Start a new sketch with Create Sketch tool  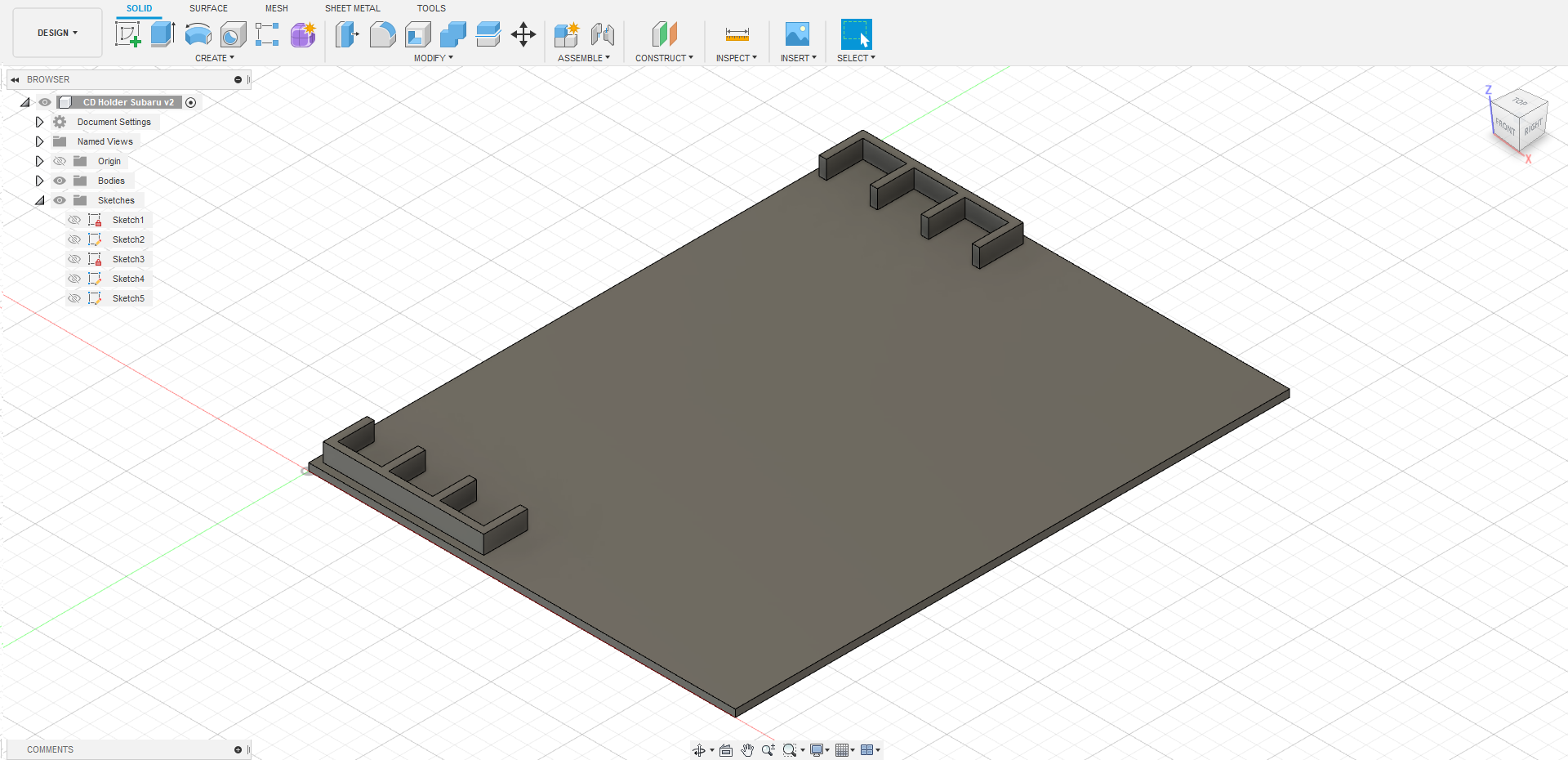[x=127, y=34]
